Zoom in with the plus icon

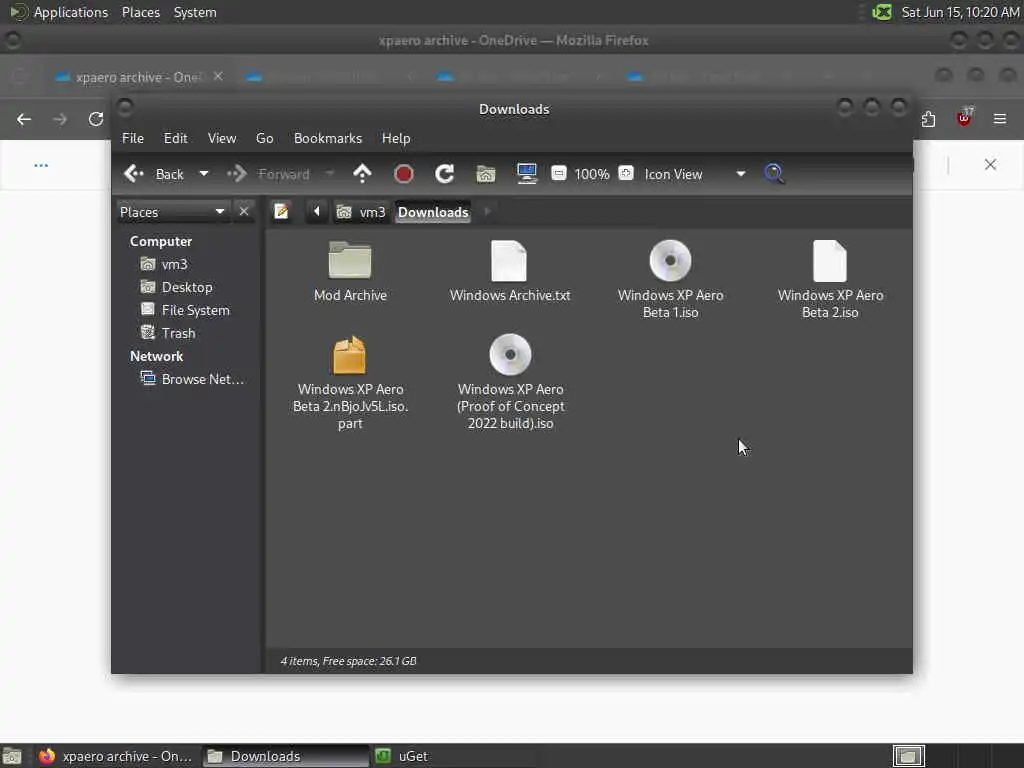[626, 173]
